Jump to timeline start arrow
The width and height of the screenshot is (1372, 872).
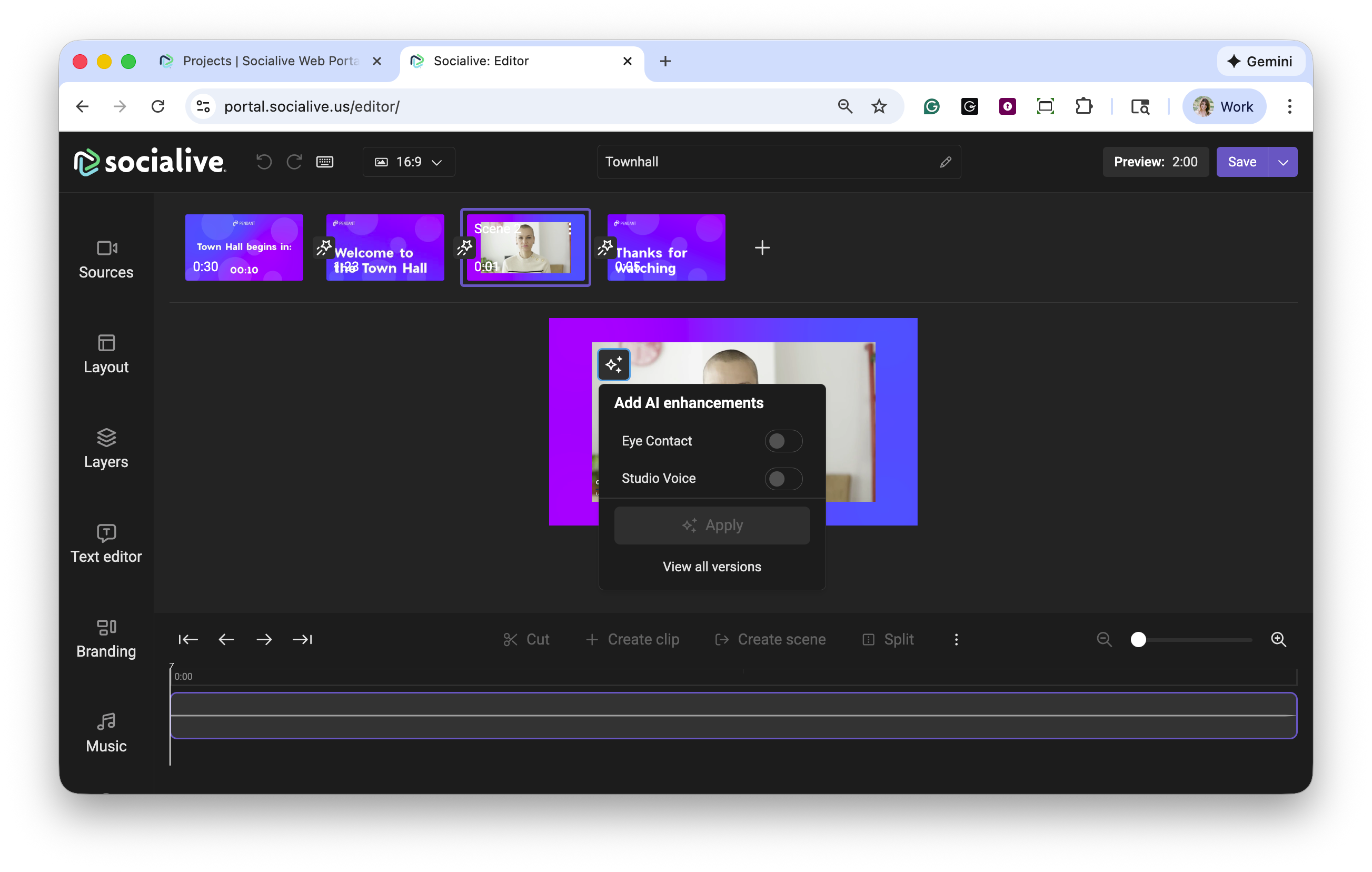188,639
